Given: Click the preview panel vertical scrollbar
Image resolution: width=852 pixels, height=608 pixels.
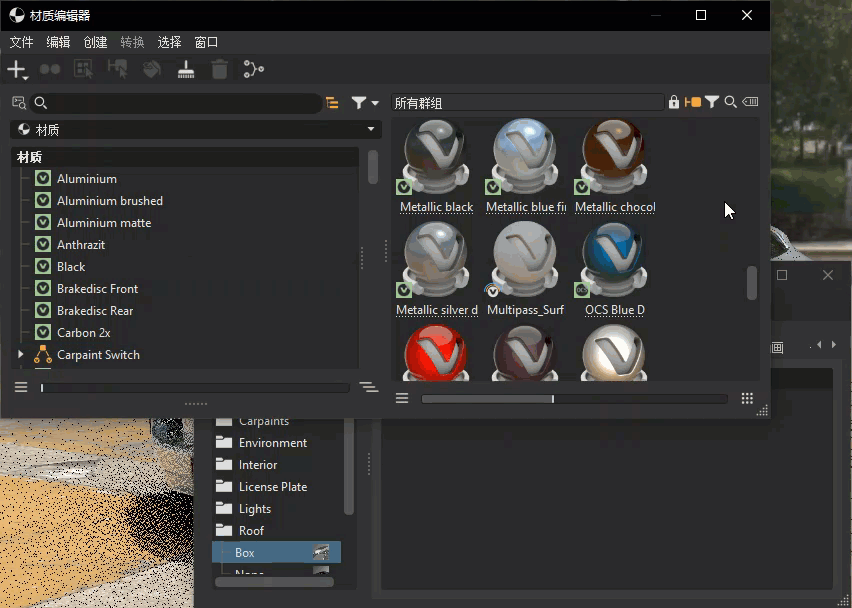Looking at the screenshot, I should click(x=752, y=283).
